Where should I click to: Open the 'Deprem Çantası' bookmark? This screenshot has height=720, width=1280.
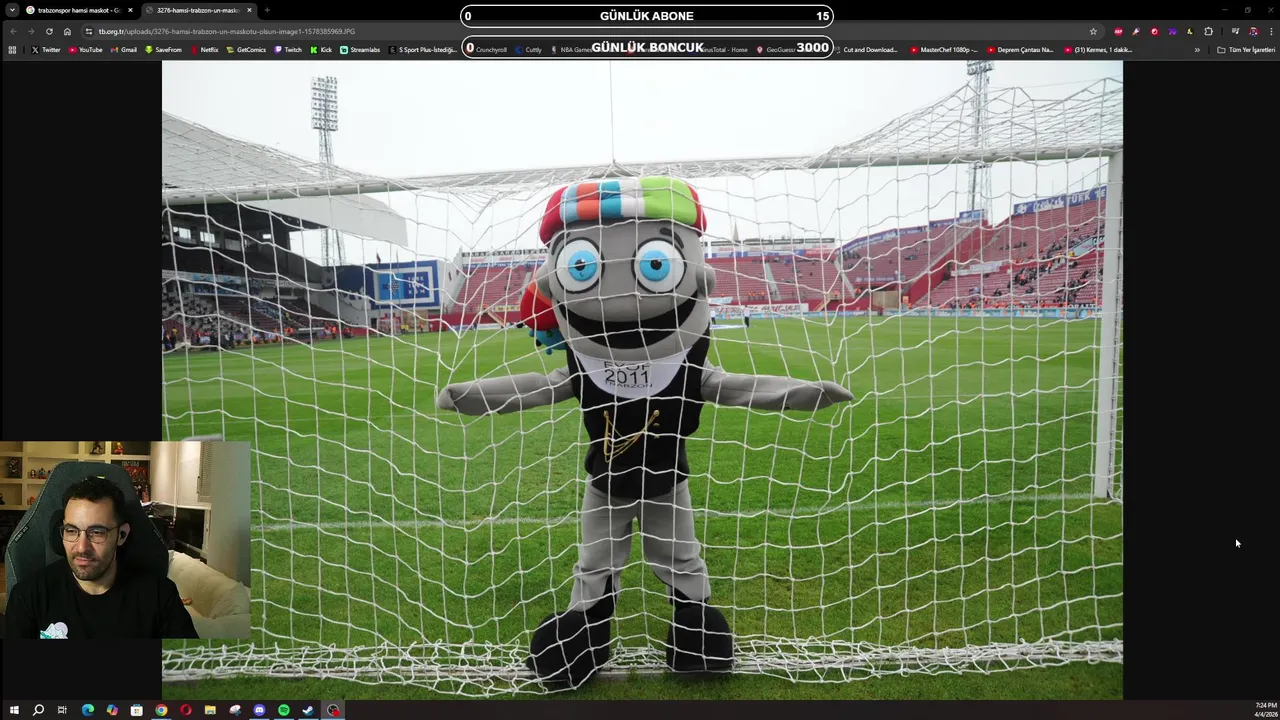[1020, 50]
